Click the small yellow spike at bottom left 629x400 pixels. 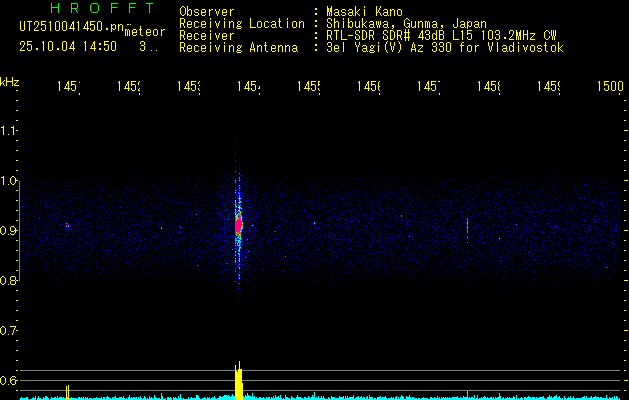coord(67,390)
